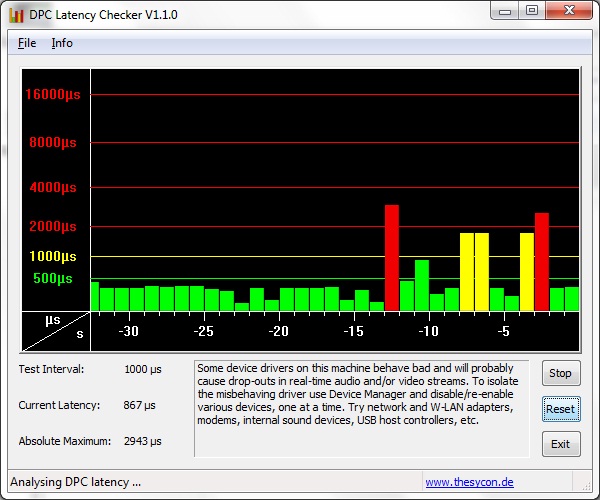Click the -25 time axis label
Screen dimensions: 600x500
point(204,331)
